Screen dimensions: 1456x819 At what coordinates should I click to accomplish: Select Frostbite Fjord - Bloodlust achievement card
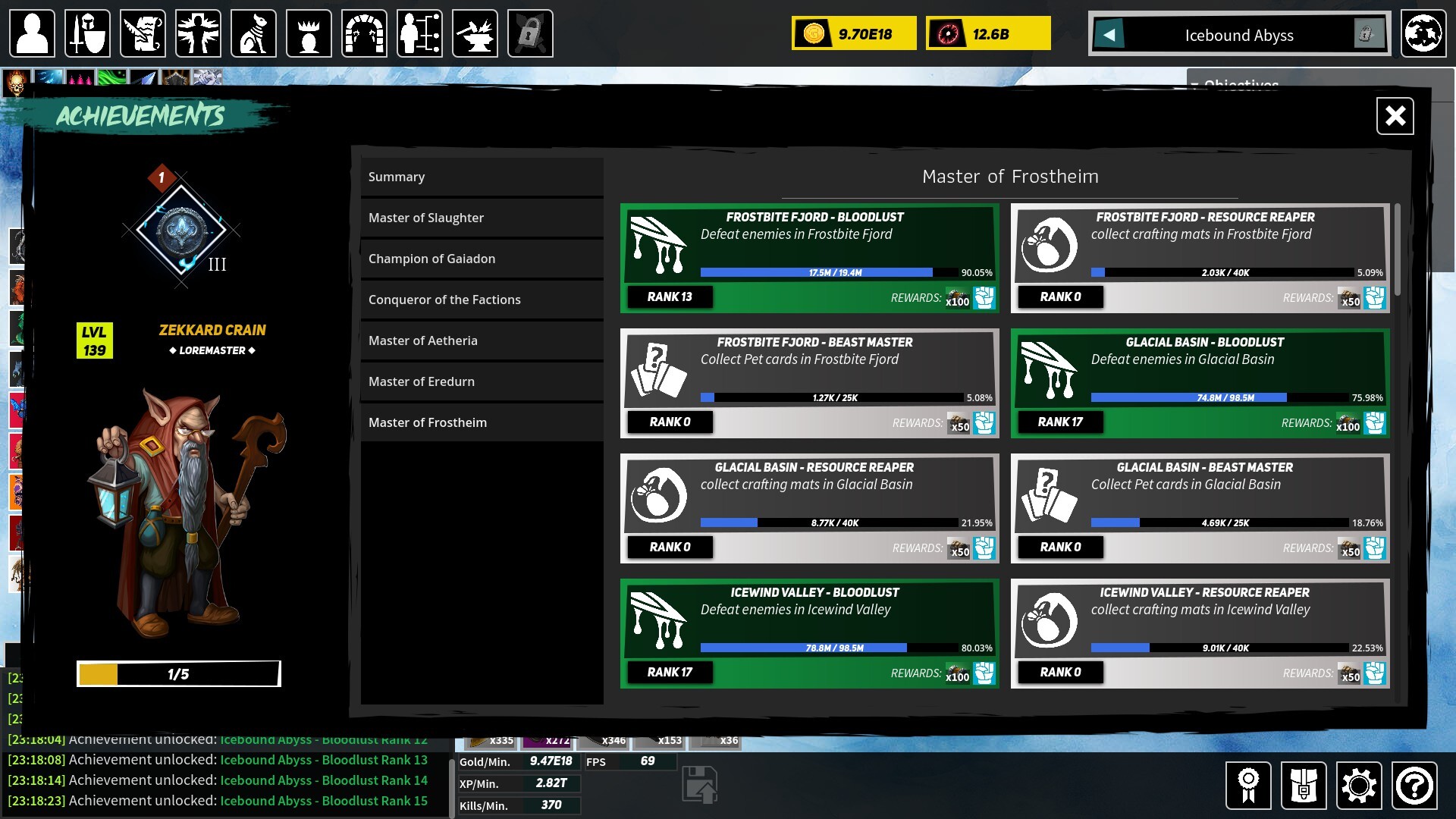click(809, 258)
